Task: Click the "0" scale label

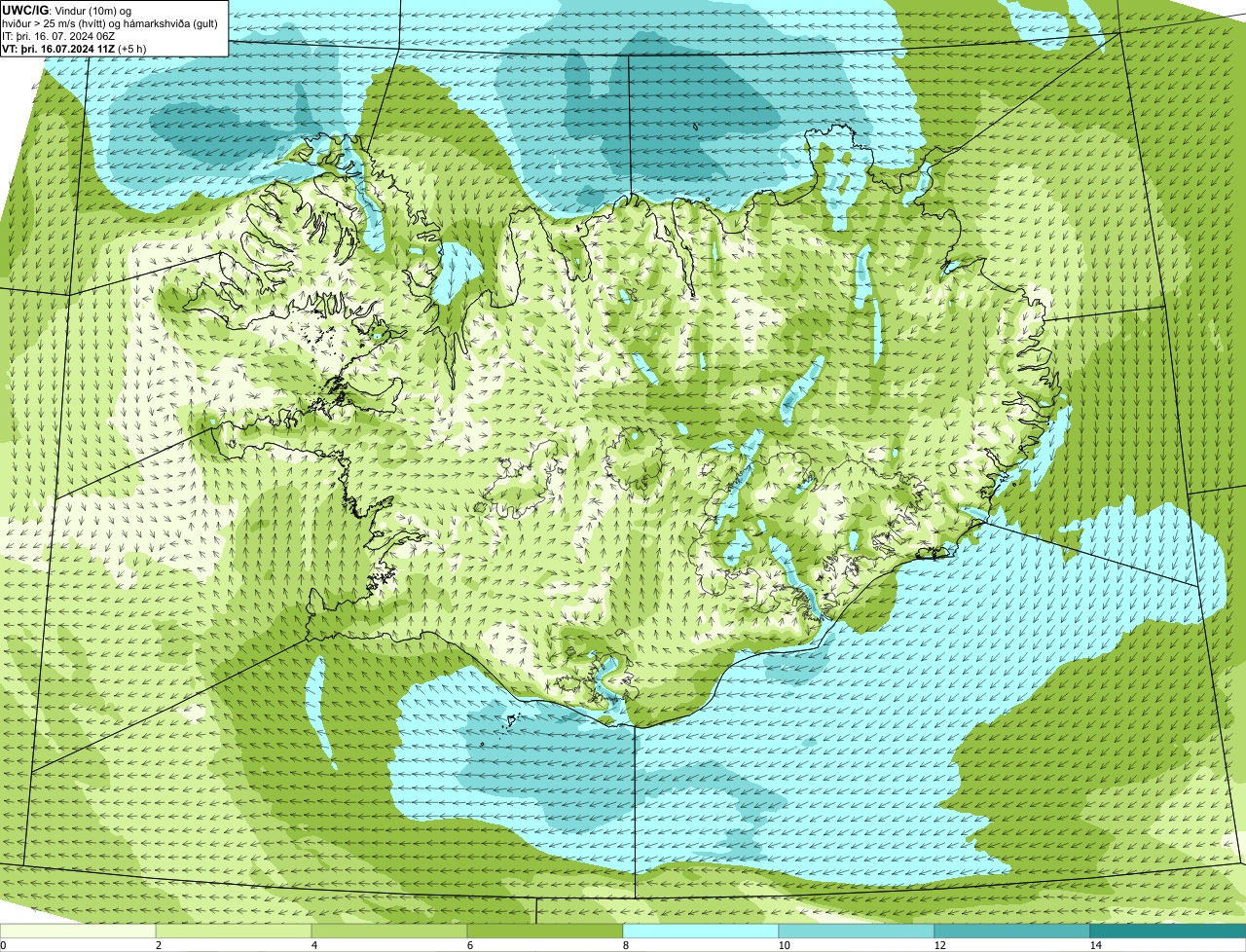Action: pos(3,945)
